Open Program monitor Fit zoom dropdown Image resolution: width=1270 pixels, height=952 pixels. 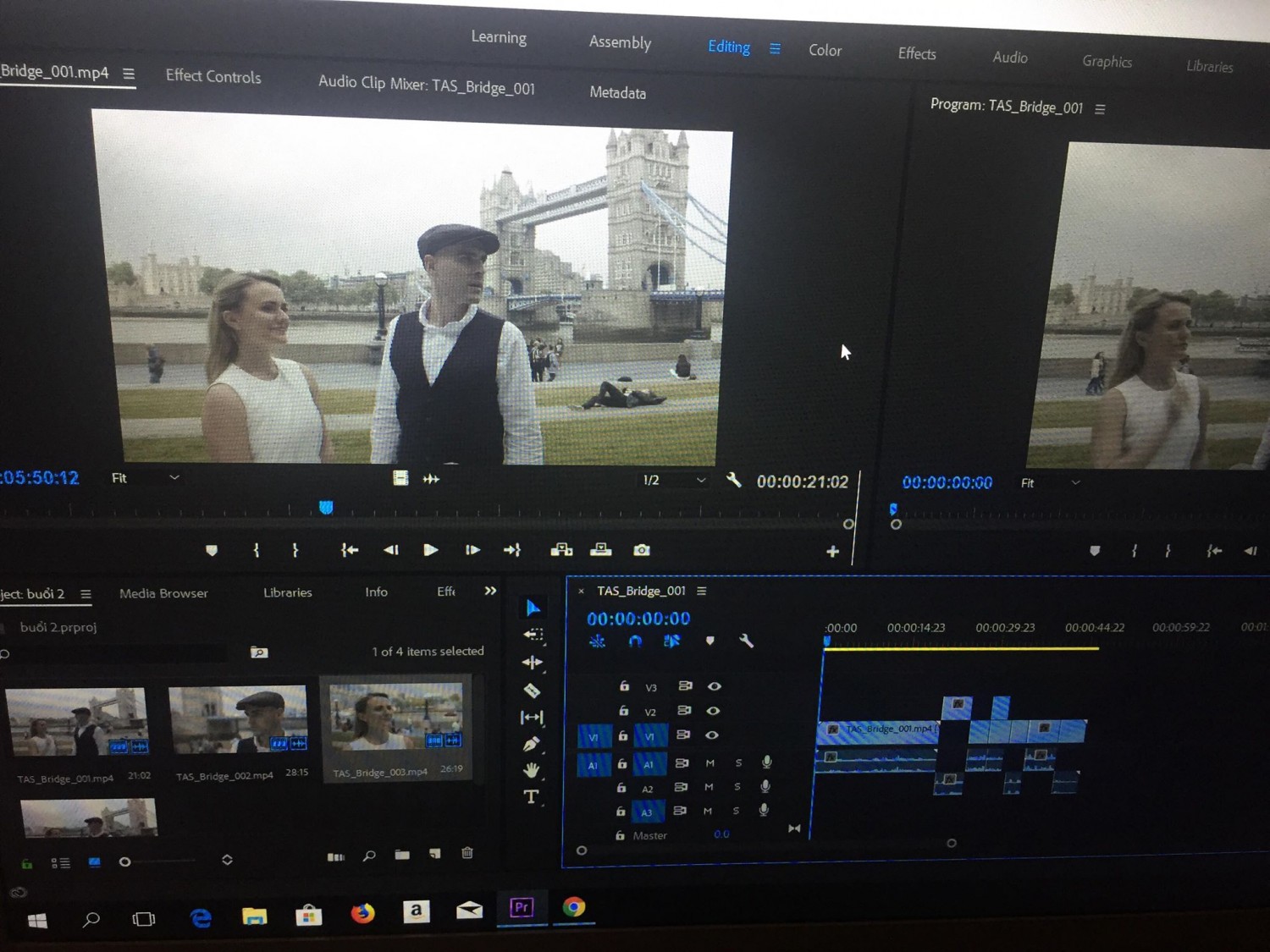click(1051, 483)
